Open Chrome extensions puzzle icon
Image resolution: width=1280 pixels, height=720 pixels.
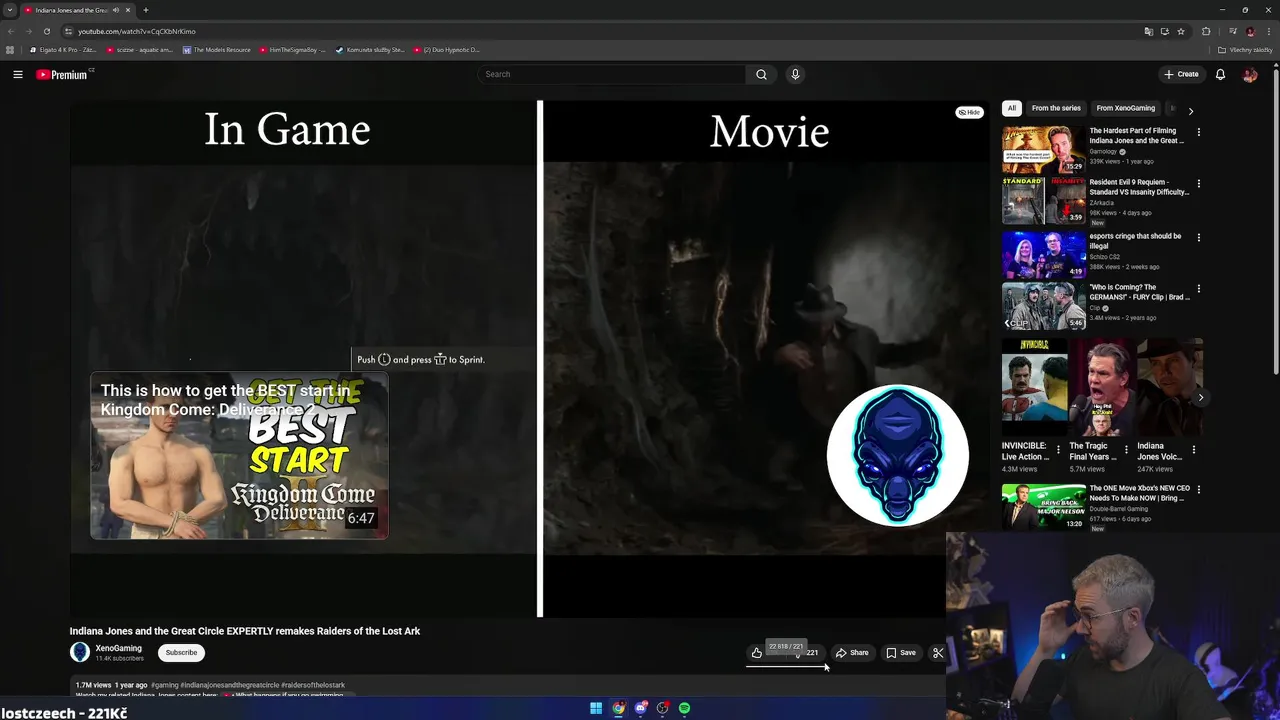click(1206, 31)
